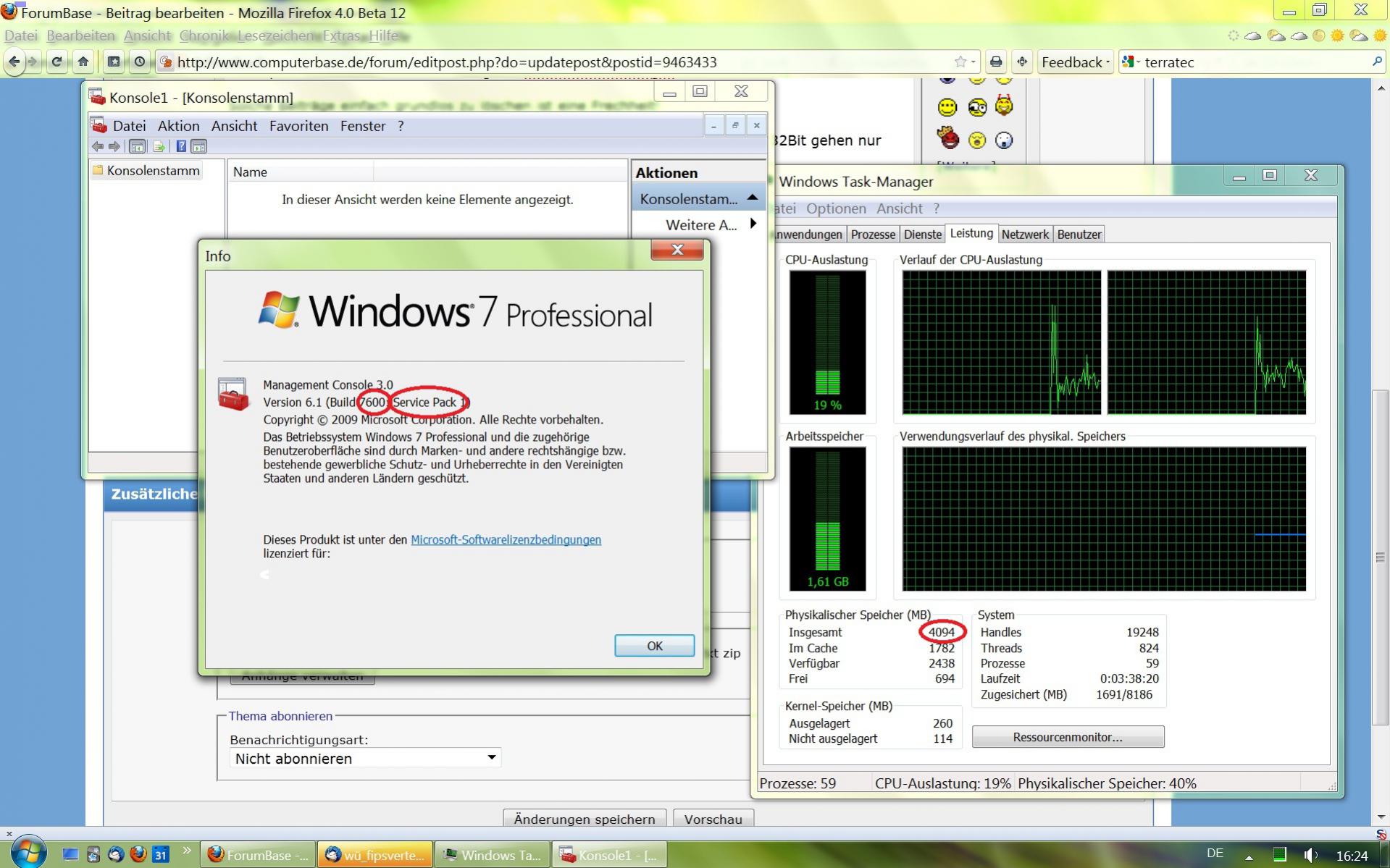The width and height of the screenshot is (1390, 868).
Task: Open Benachrichtigungsart dropdown Nicht abonnieren
Action: click(x=365, y=758)
